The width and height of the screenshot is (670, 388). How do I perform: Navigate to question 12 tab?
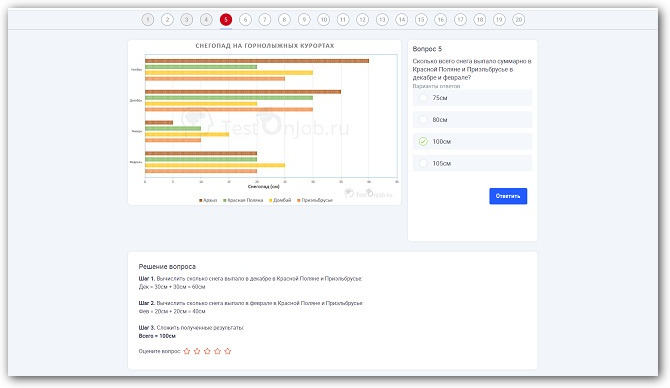tap(362, 20)
